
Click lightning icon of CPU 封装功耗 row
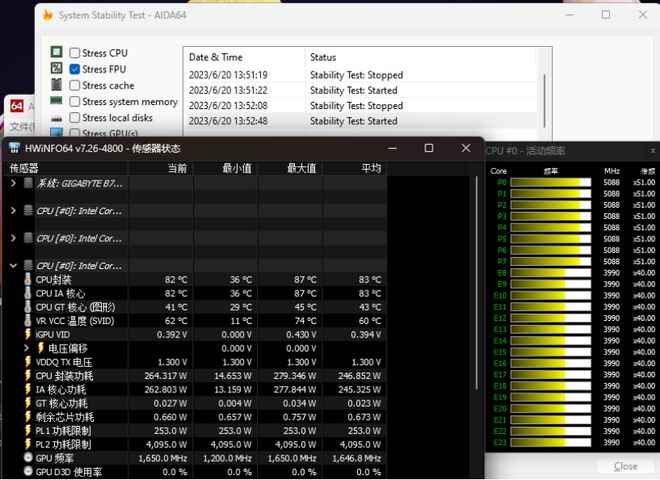[x=28, y=375]
